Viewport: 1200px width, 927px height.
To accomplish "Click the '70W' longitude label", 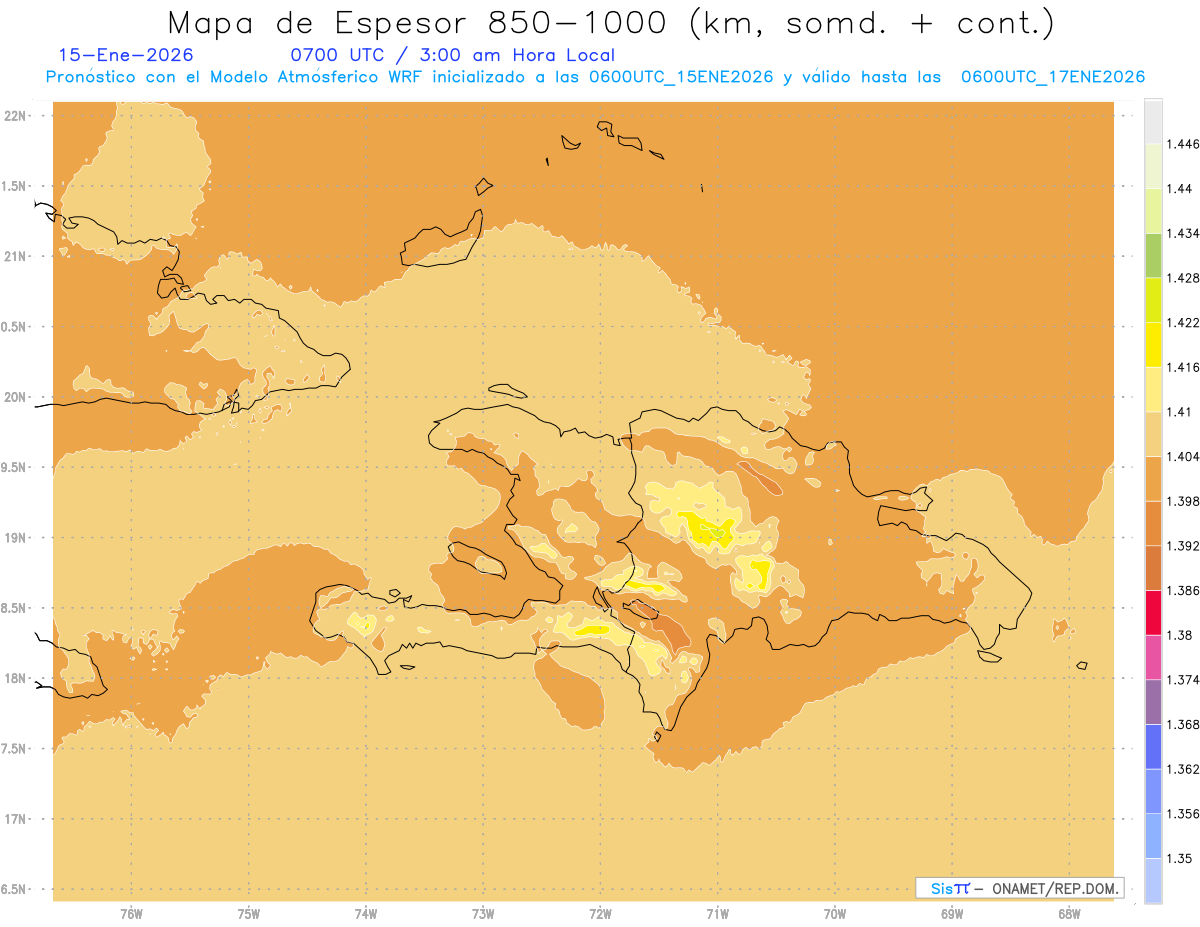I will point(835,914).
